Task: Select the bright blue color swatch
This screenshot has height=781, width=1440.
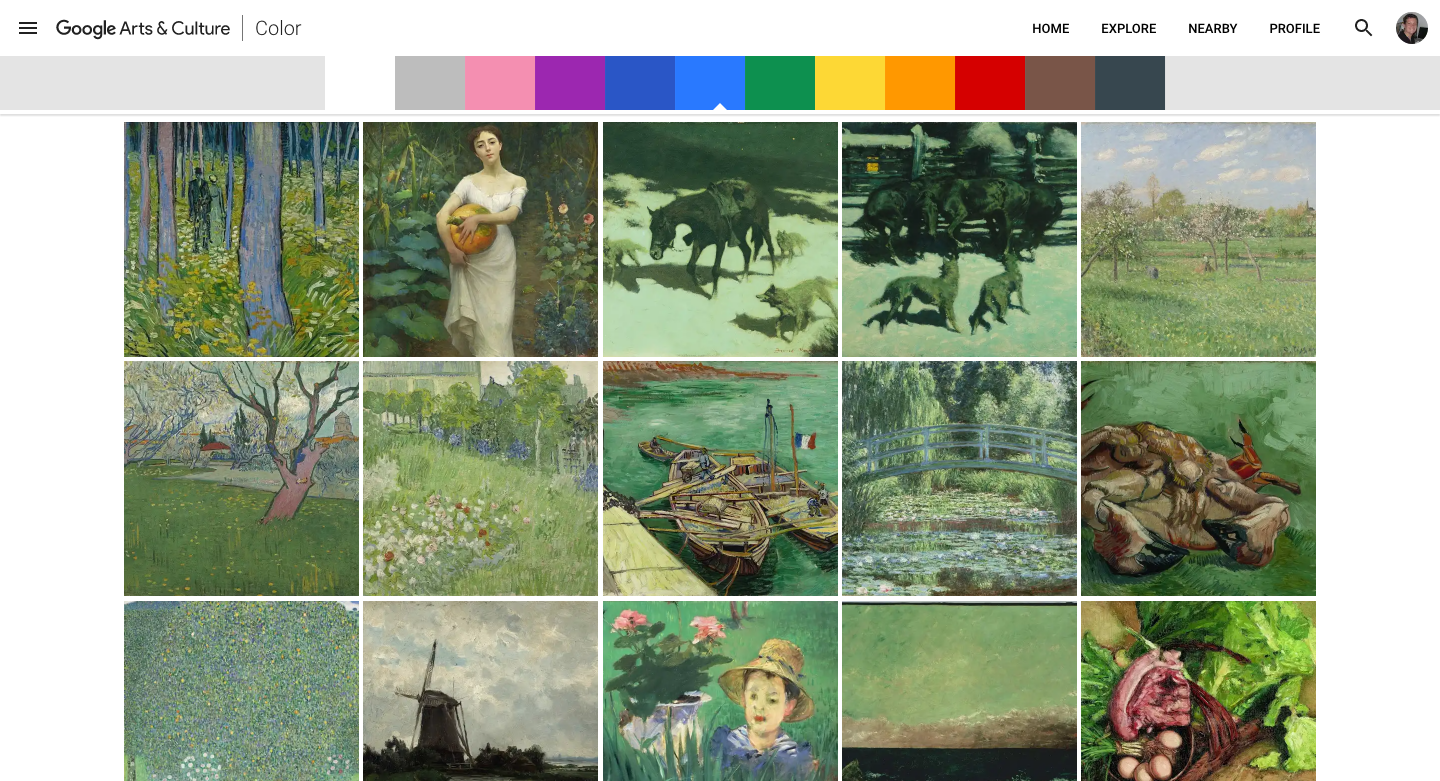Action: pyautogui.click(x=710, y=83)
